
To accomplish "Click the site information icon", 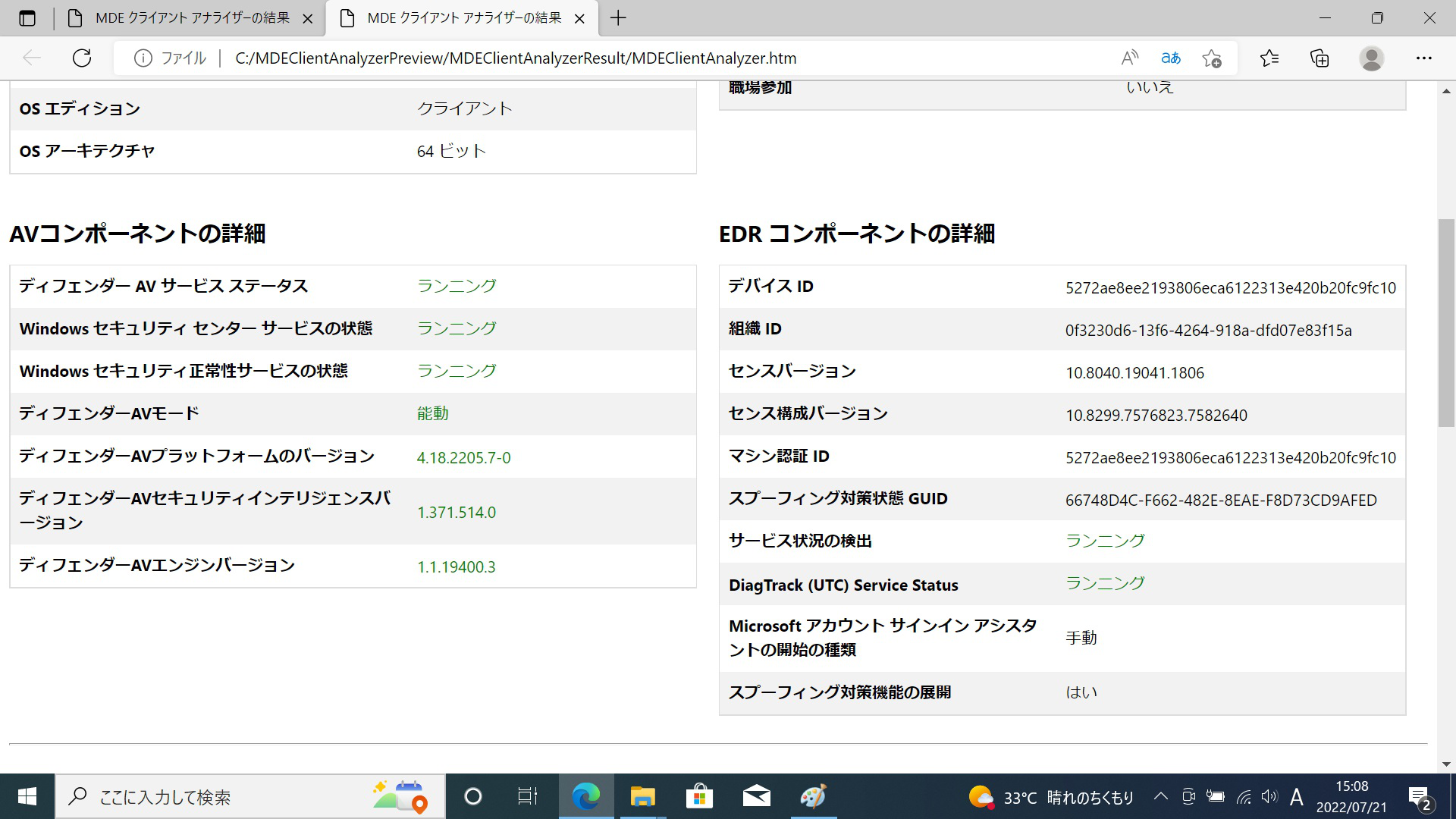I will tap(143, 58).
